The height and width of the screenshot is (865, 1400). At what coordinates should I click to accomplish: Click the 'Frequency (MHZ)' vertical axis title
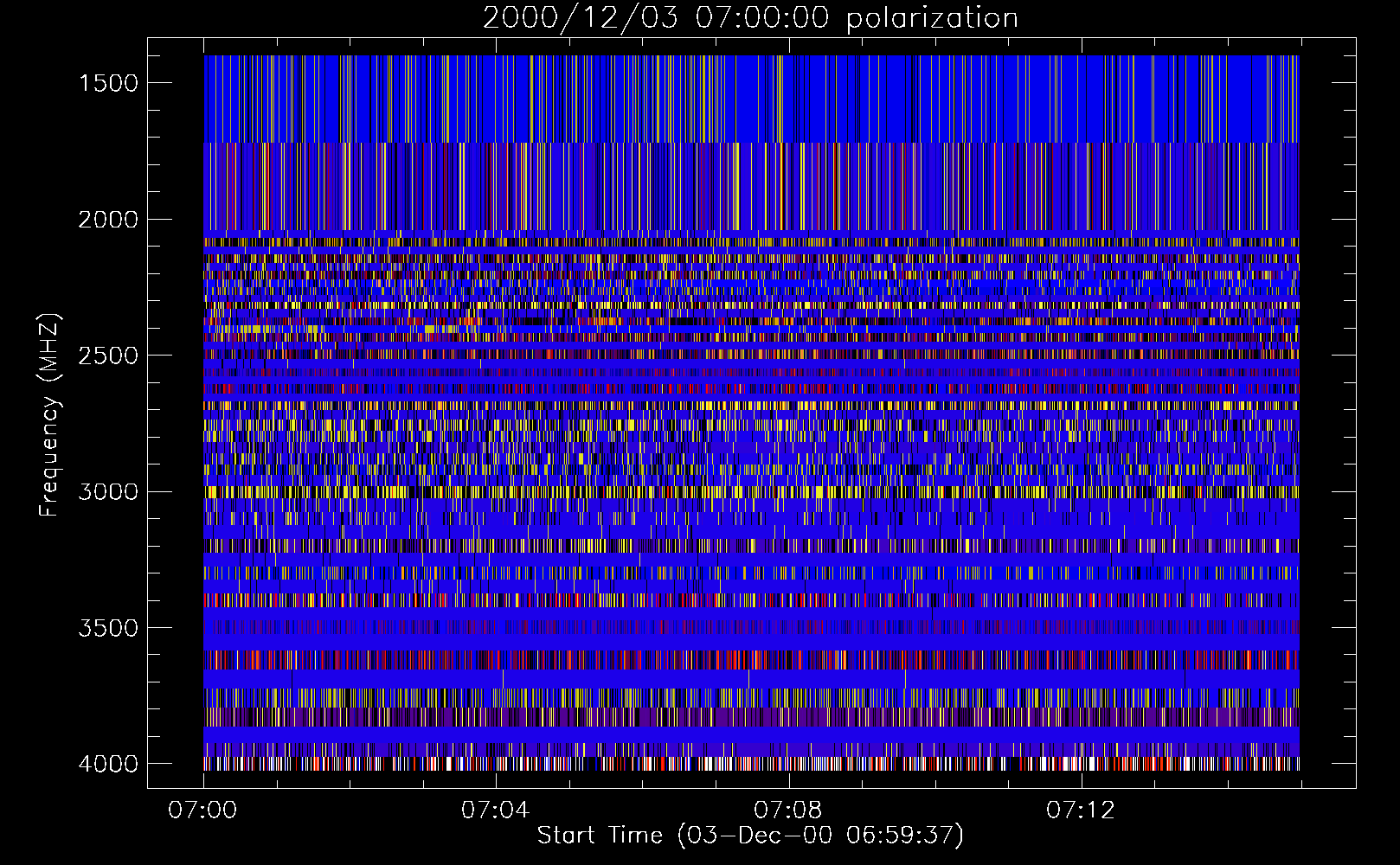point(50,415)
